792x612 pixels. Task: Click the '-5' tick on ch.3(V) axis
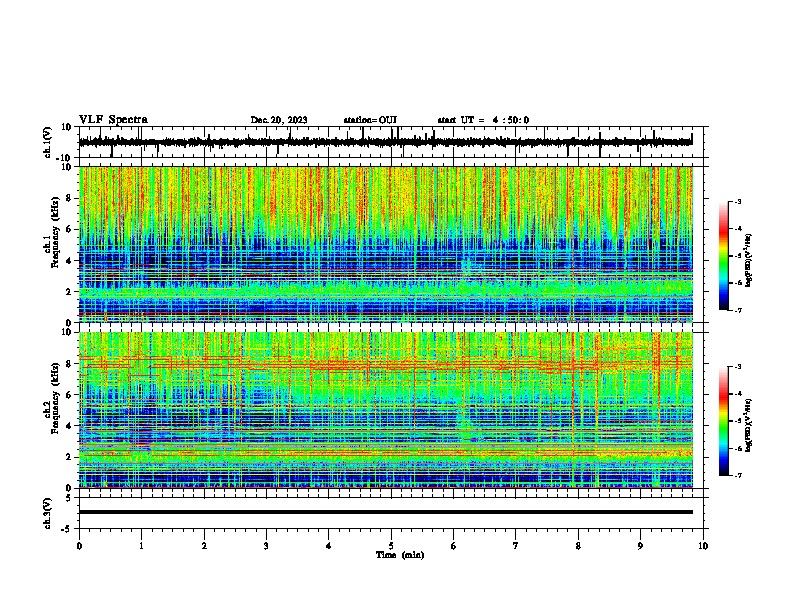[67, 529]
